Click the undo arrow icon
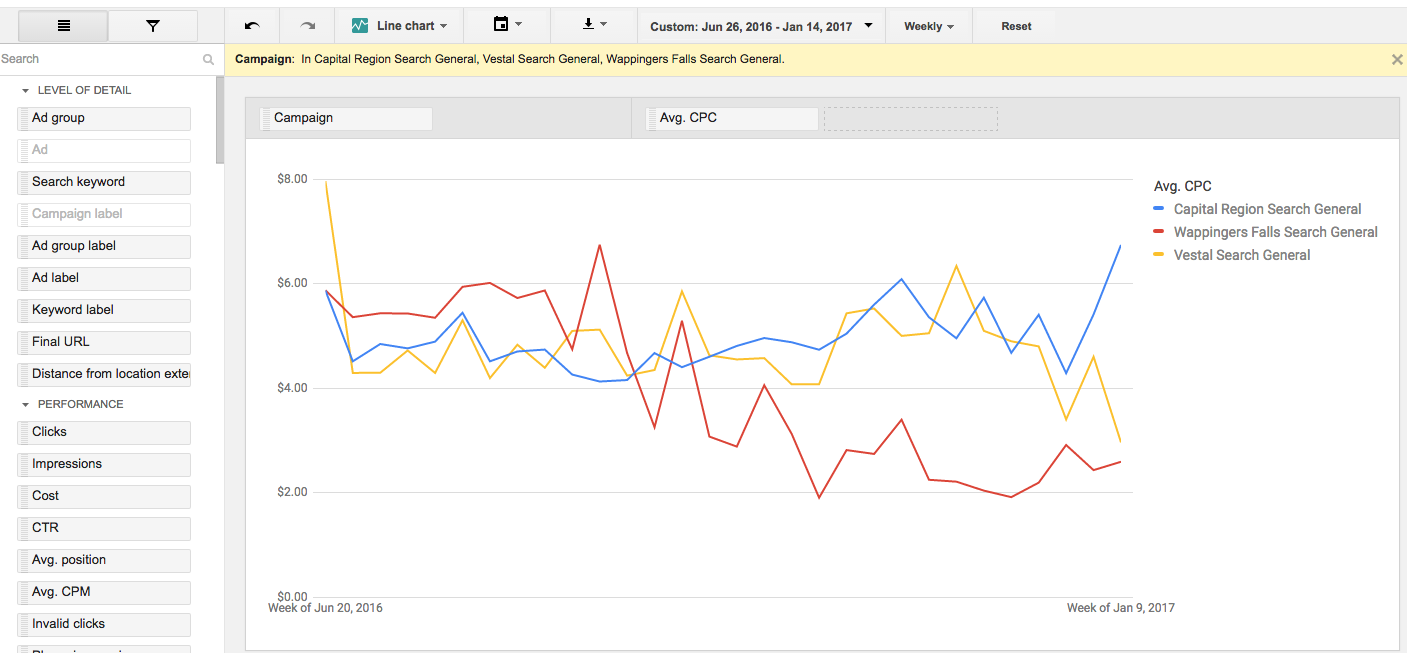This screenshot has width=1407, height=653. 252,26
